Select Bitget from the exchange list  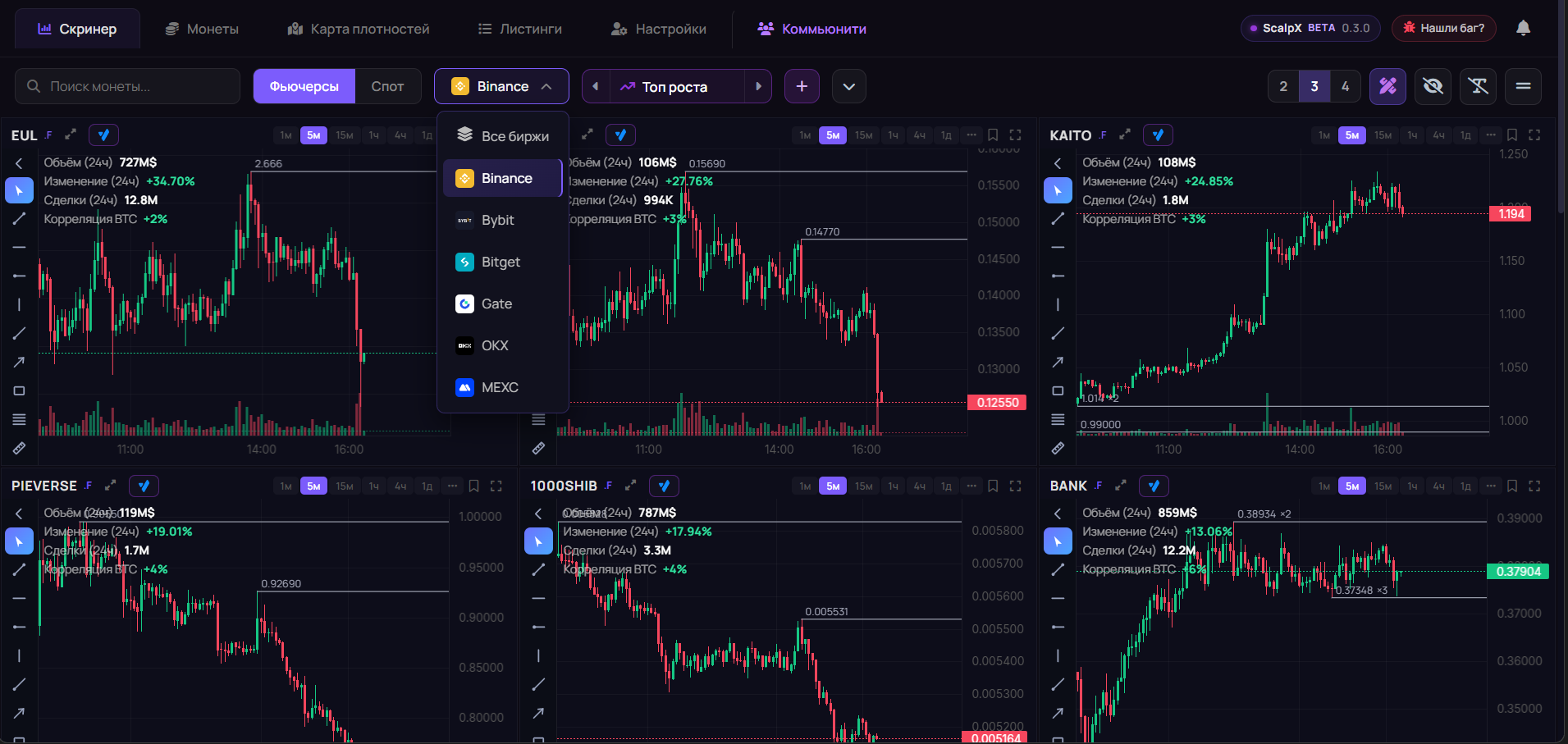[x=503, y=262]
